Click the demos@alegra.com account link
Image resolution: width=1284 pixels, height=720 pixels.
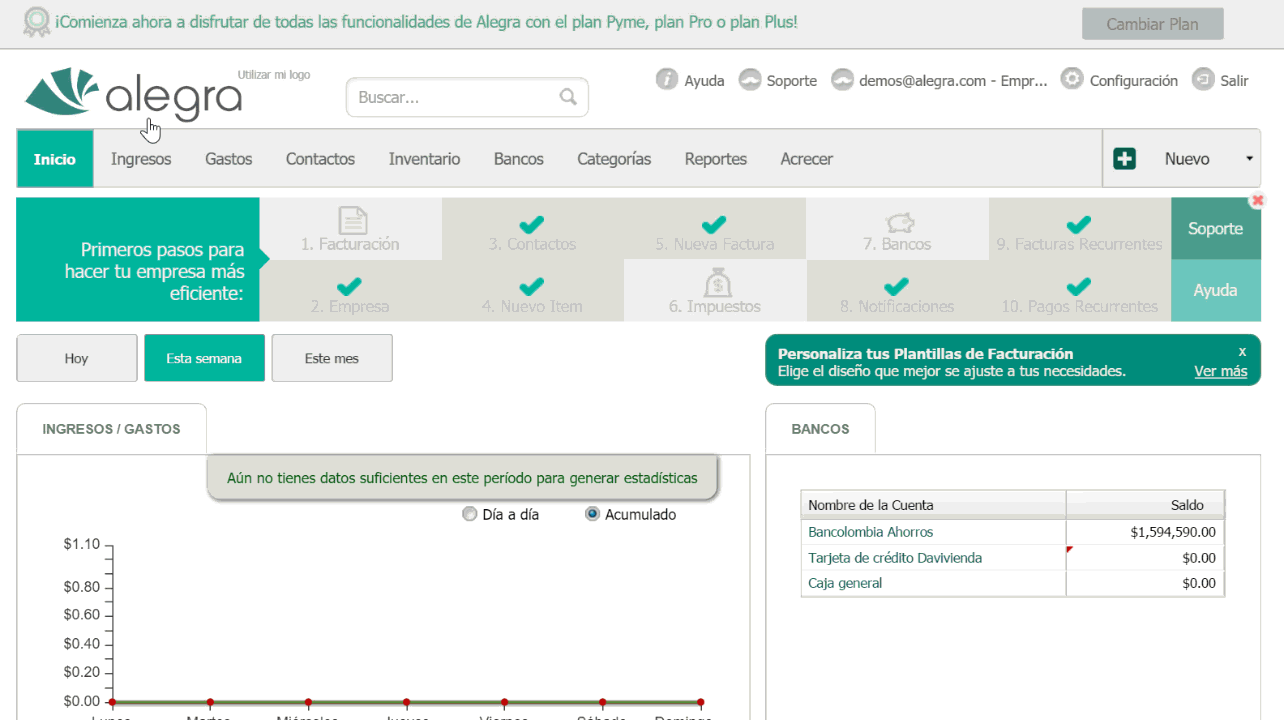953,81
